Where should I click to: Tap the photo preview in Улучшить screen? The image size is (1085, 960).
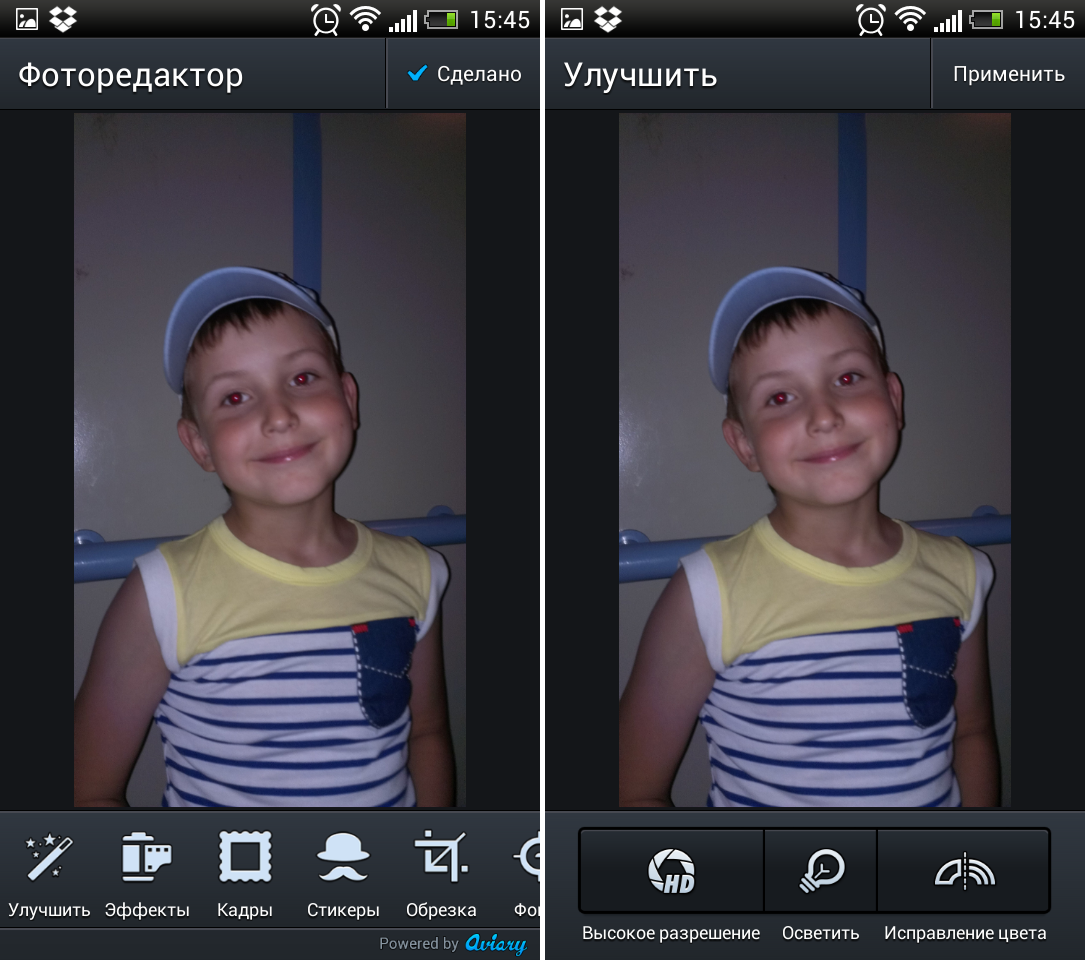point(814,460)
